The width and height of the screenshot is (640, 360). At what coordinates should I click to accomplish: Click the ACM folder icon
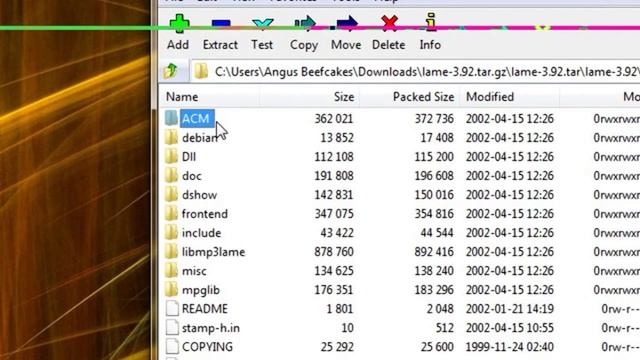pyautogui.click(x=171, y=118)
